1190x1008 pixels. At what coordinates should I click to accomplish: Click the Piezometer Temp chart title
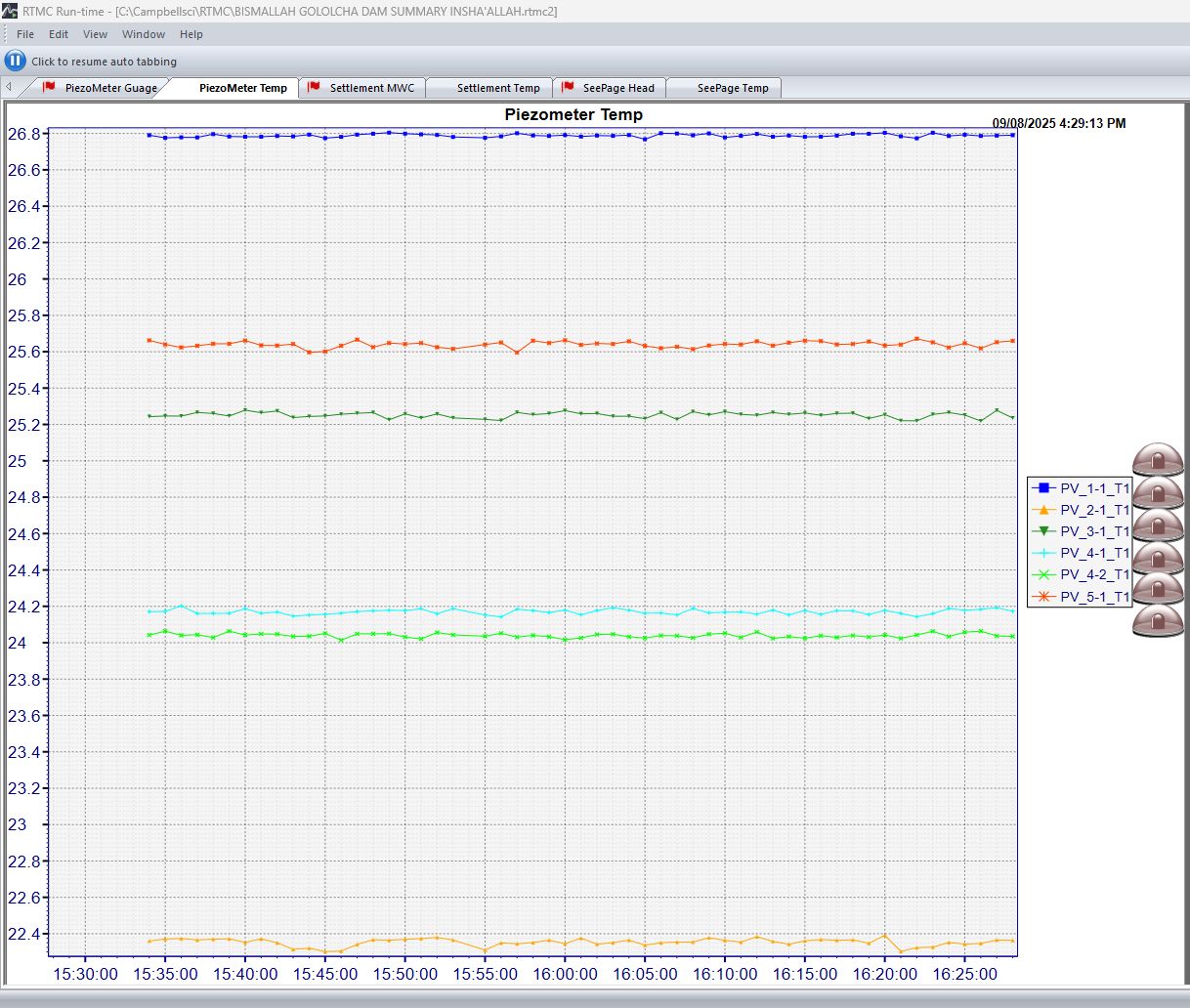(x=574, y=114)
